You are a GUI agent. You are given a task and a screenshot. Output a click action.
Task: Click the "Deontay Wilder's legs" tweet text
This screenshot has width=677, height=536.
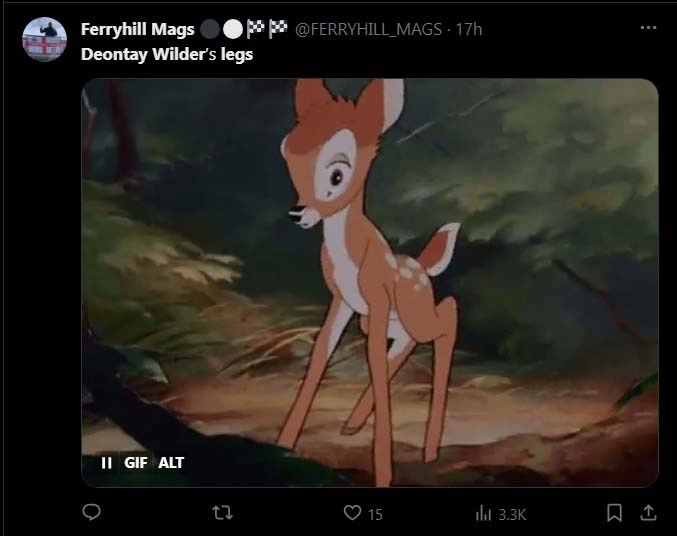point(166,54)
